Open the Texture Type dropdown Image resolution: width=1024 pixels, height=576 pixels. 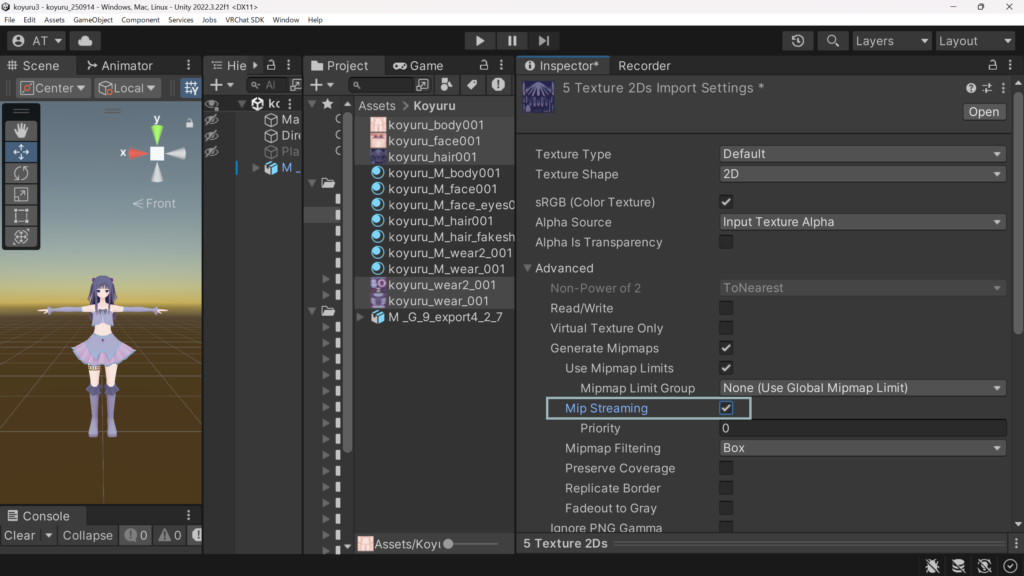click(862, 154)
